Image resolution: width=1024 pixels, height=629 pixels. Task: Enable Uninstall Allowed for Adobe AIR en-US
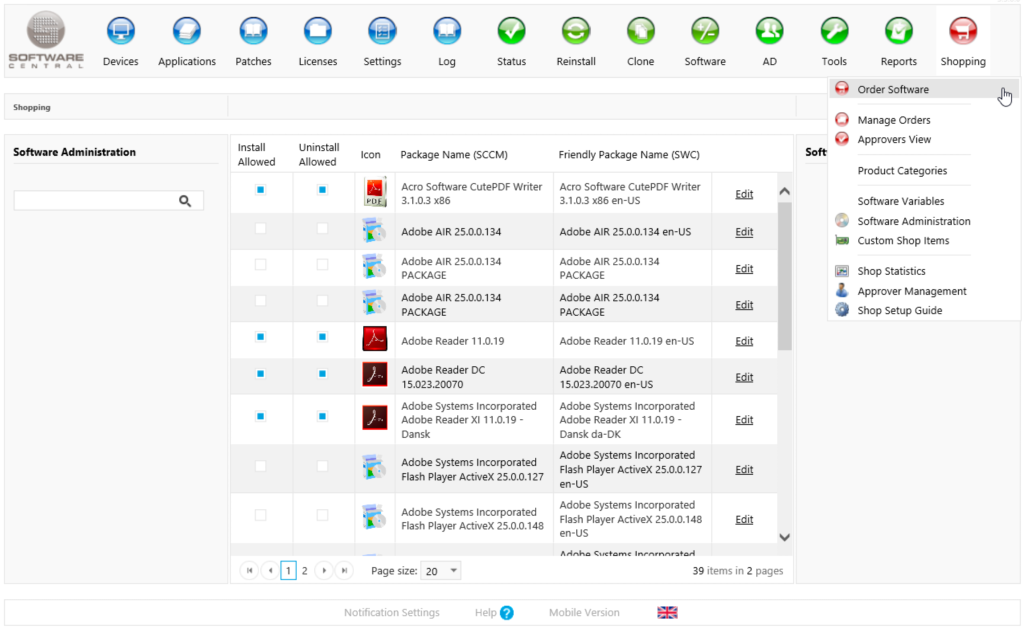(x=322, y=229)
